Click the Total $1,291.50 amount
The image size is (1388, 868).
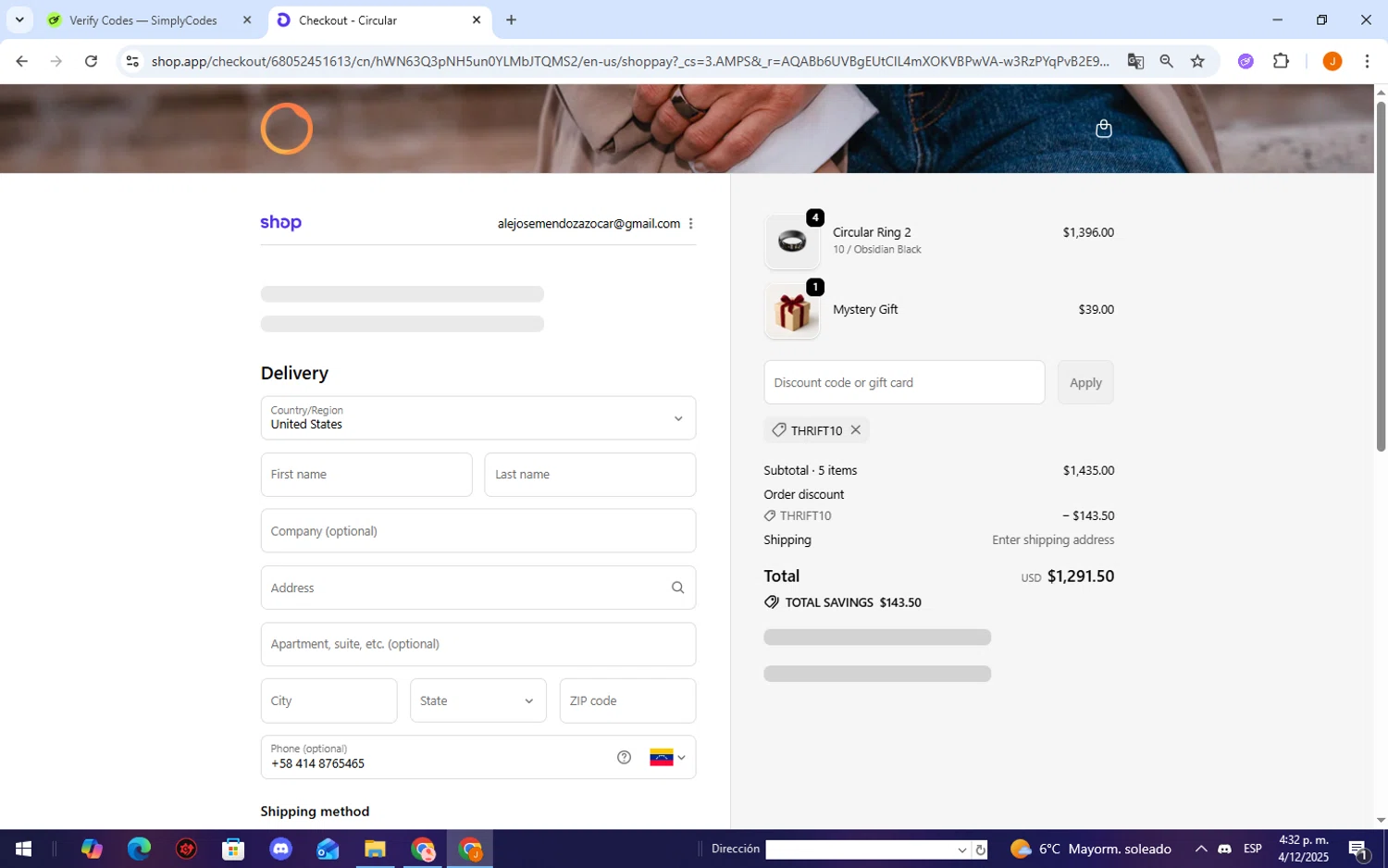coord(1080,577)
